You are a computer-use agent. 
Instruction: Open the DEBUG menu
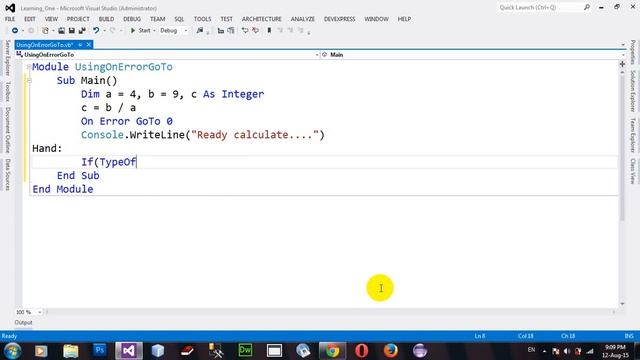click(132, 19)
